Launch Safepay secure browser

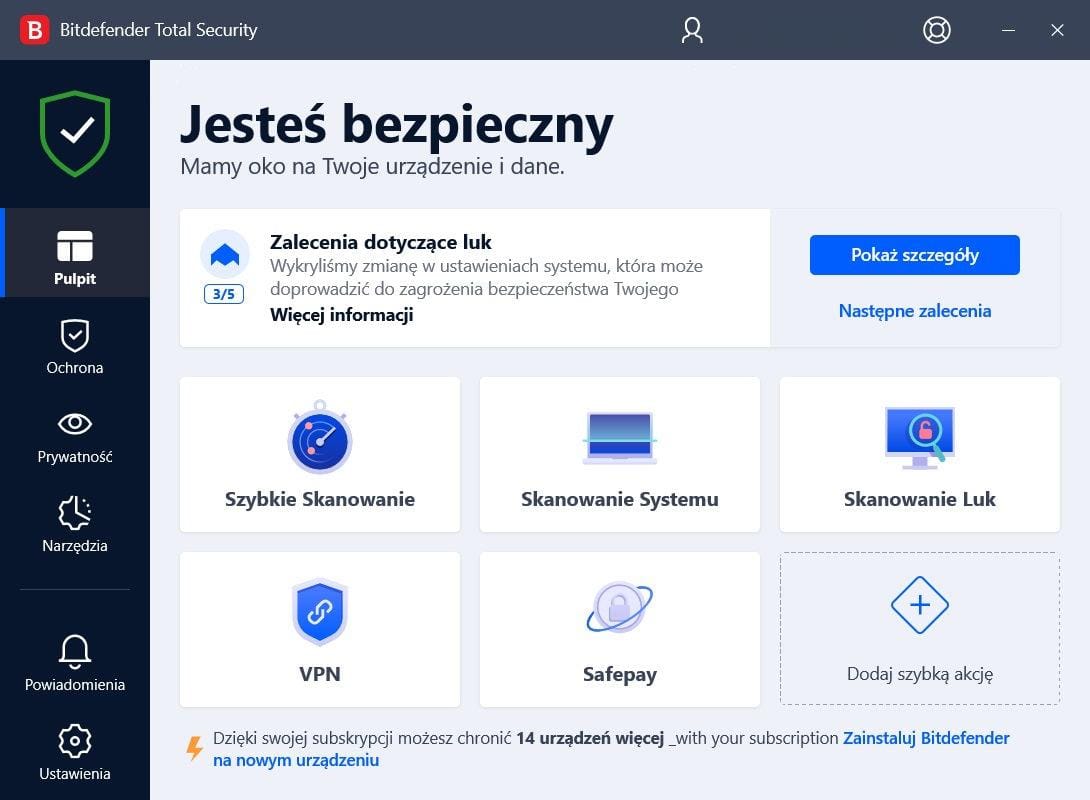click(619, 629)
